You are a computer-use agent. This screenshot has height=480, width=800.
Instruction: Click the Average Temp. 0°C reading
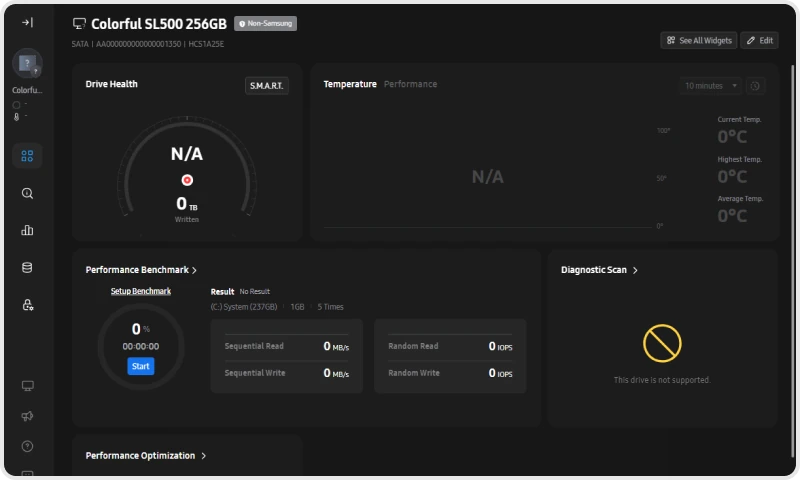click(733, 216)
